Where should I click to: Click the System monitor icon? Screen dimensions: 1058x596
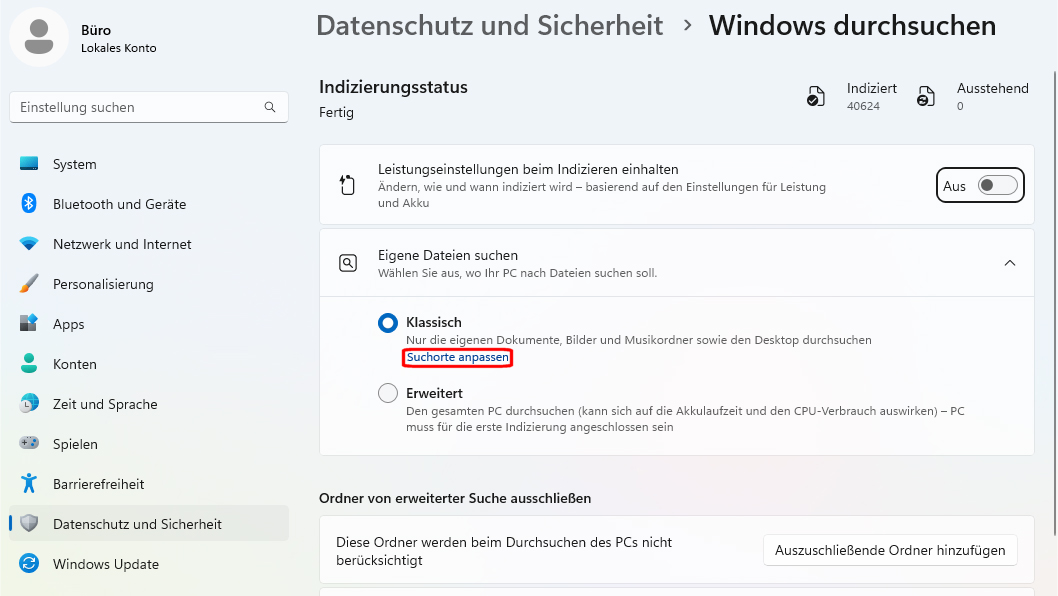click(29, 164)
